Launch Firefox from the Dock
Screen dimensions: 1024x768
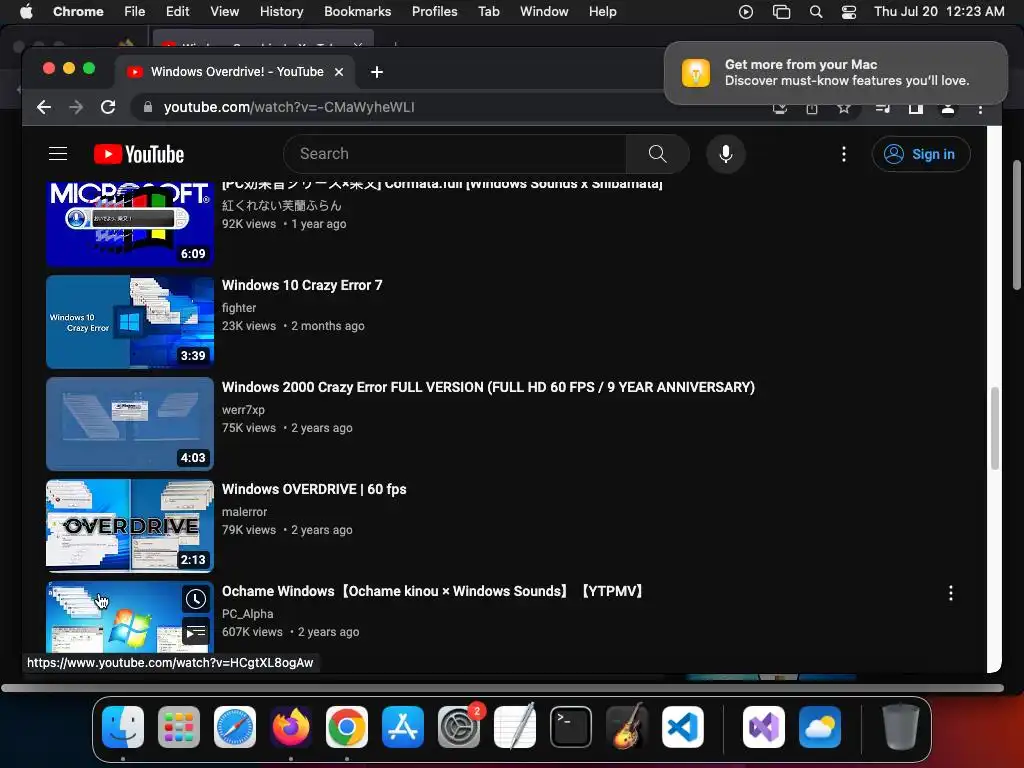click(291, 727)
